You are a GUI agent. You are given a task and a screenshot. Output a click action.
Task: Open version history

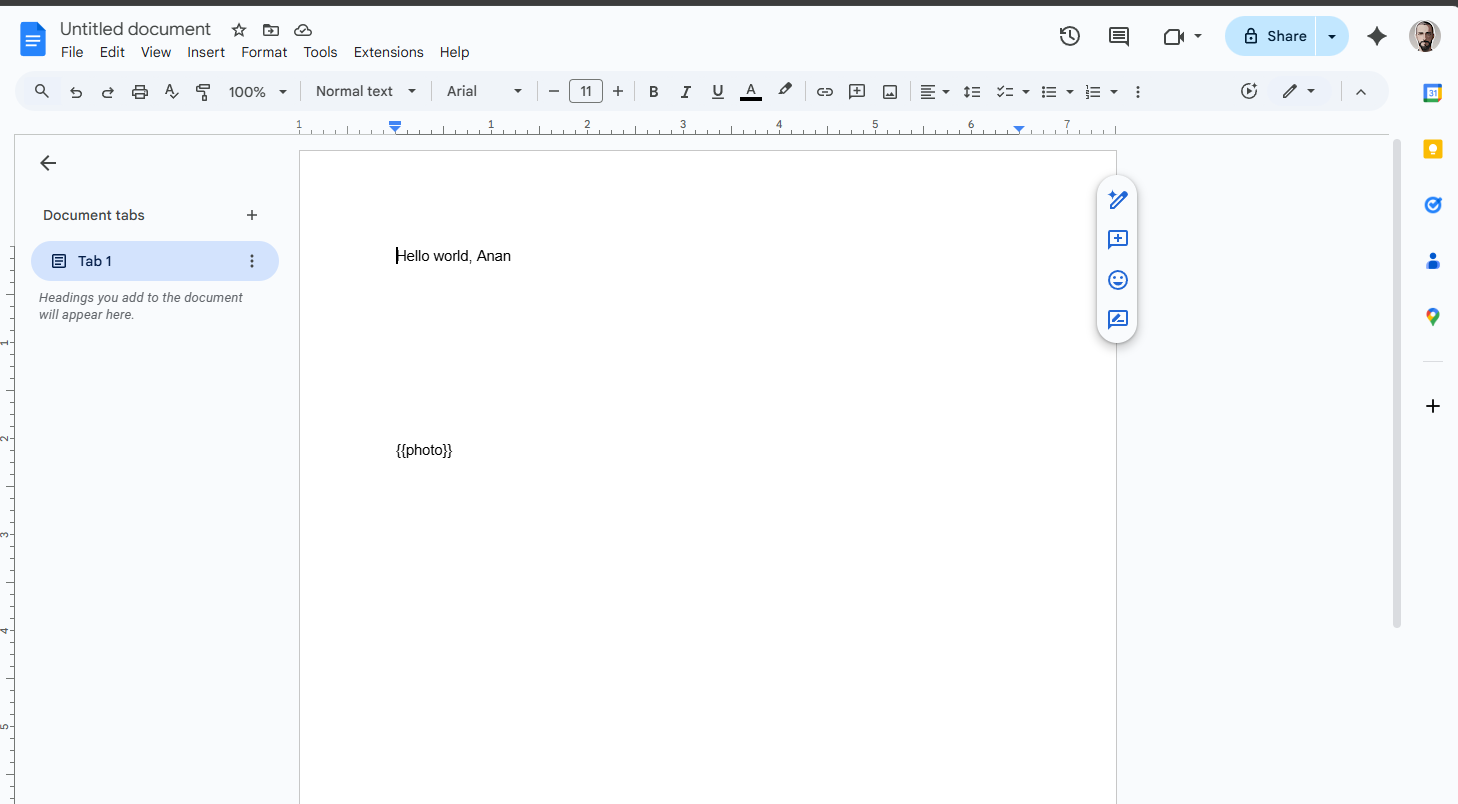(1069, 35)
